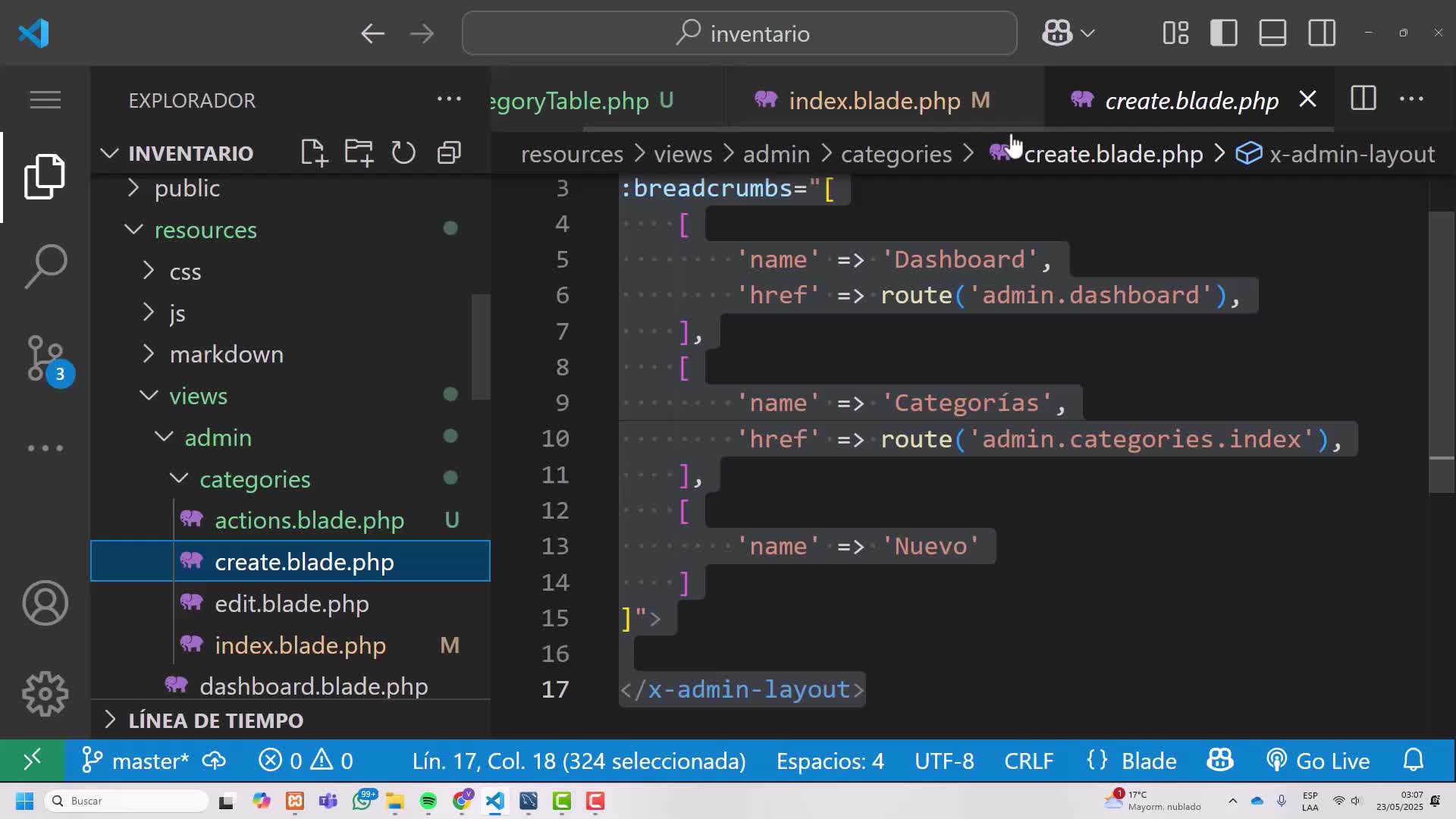Collapse the resources folder
Image resolution: width=1456 pixels, height=819 pixels.
click(205, 230)
